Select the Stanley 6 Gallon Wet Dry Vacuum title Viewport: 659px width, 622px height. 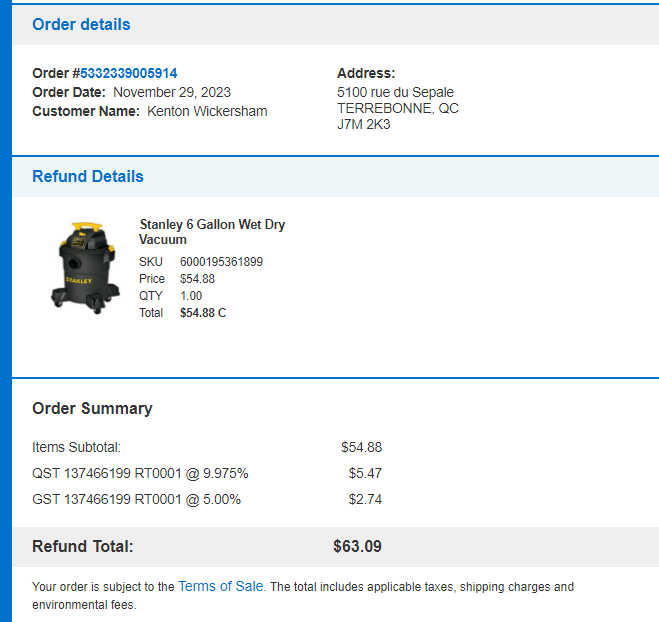(x=212, y=232)
